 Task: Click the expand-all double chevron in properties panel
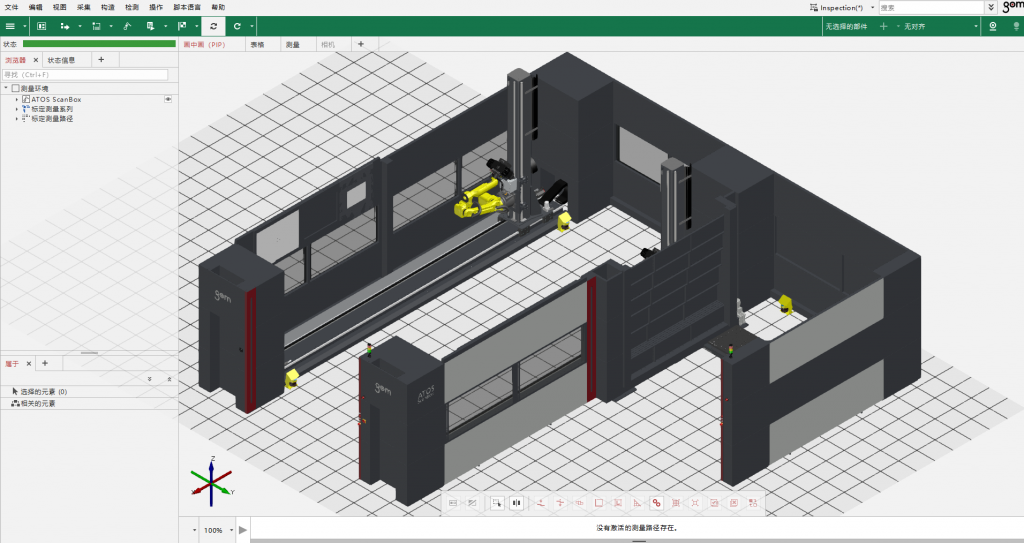click(x=149, y=380)
